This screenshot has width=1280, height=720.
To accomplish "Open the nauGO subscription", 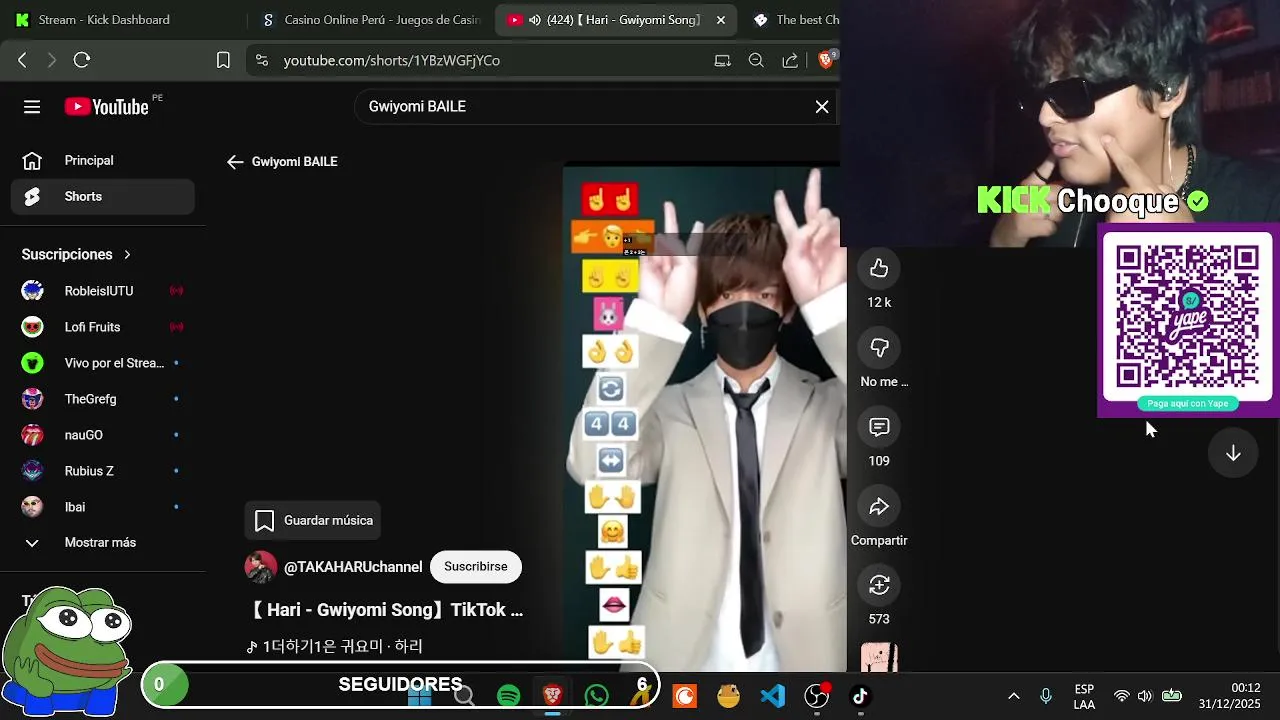I will pyautogui.click(x=103, y=435).
